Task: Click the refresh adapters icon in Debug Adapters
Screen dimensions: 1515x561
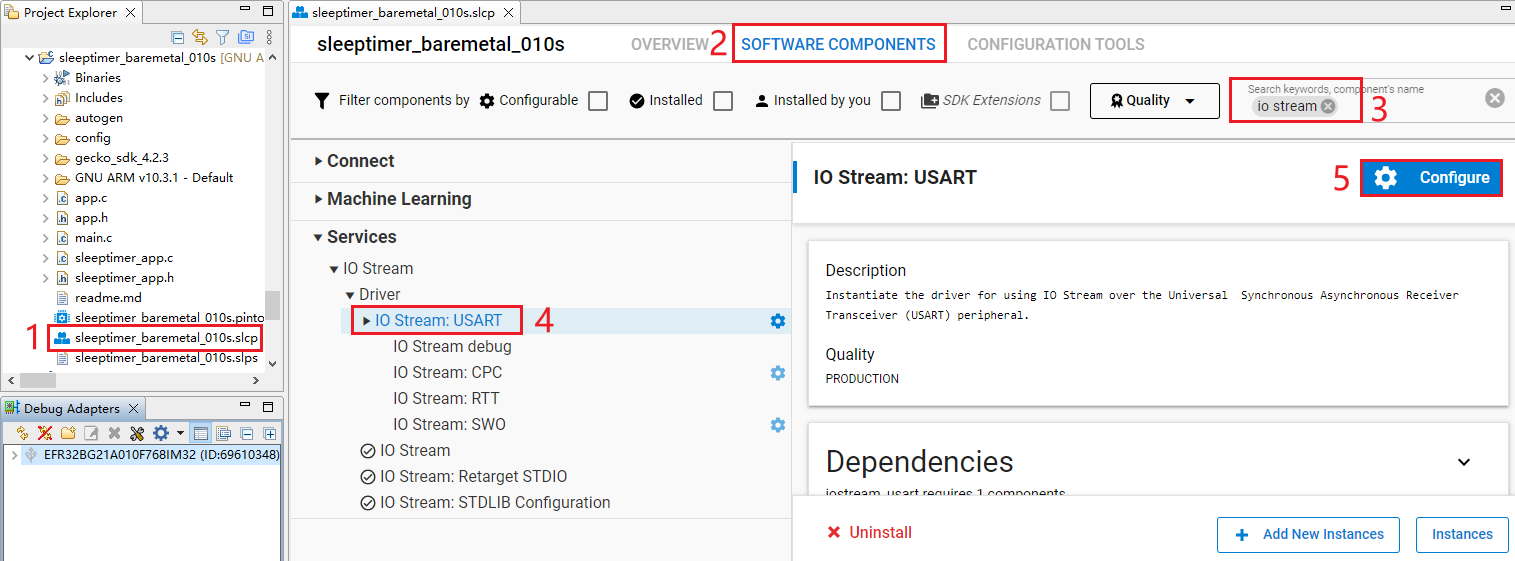Action: coord(22,433)
